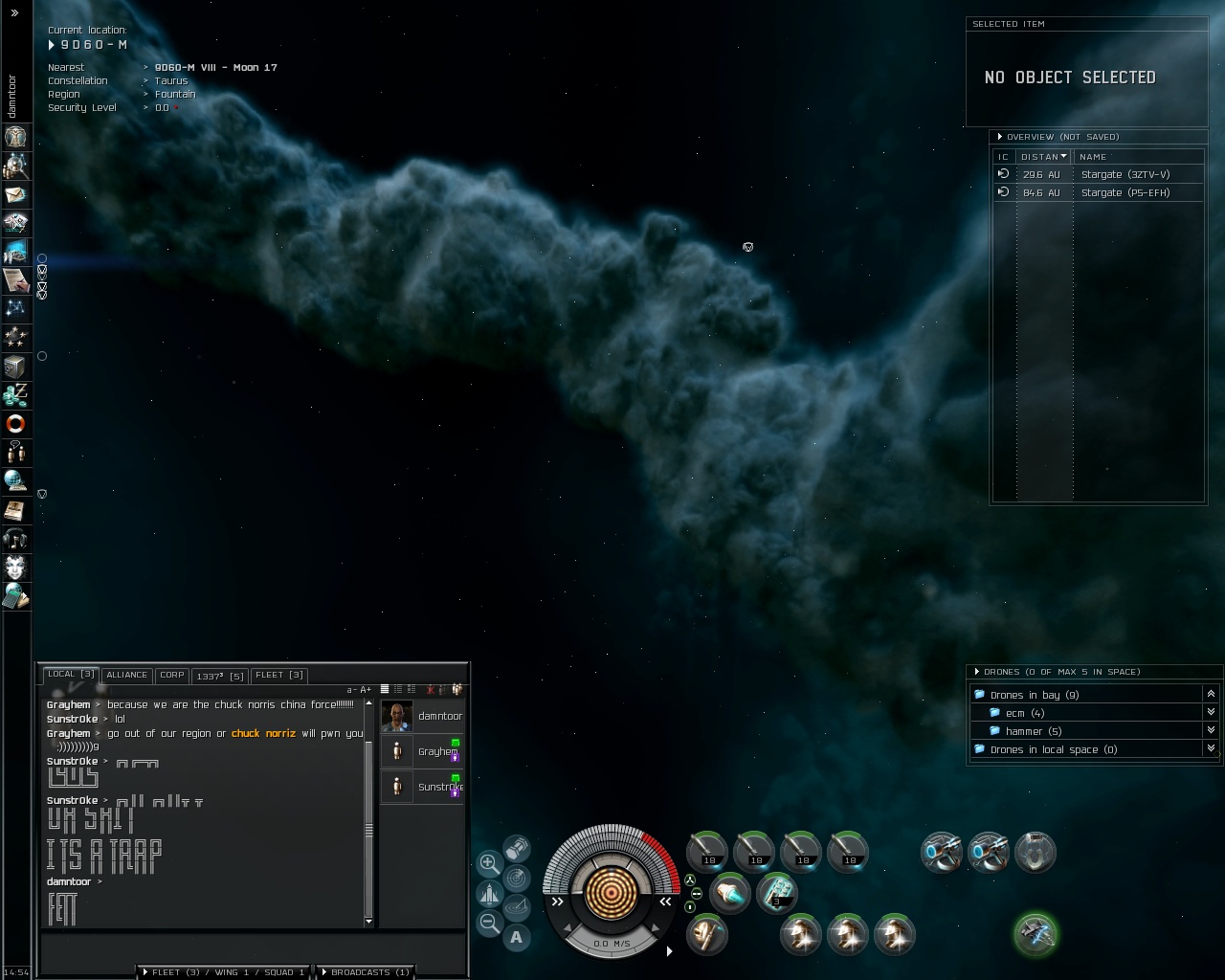Open People & Places magnifier icon

click(15, 166)
